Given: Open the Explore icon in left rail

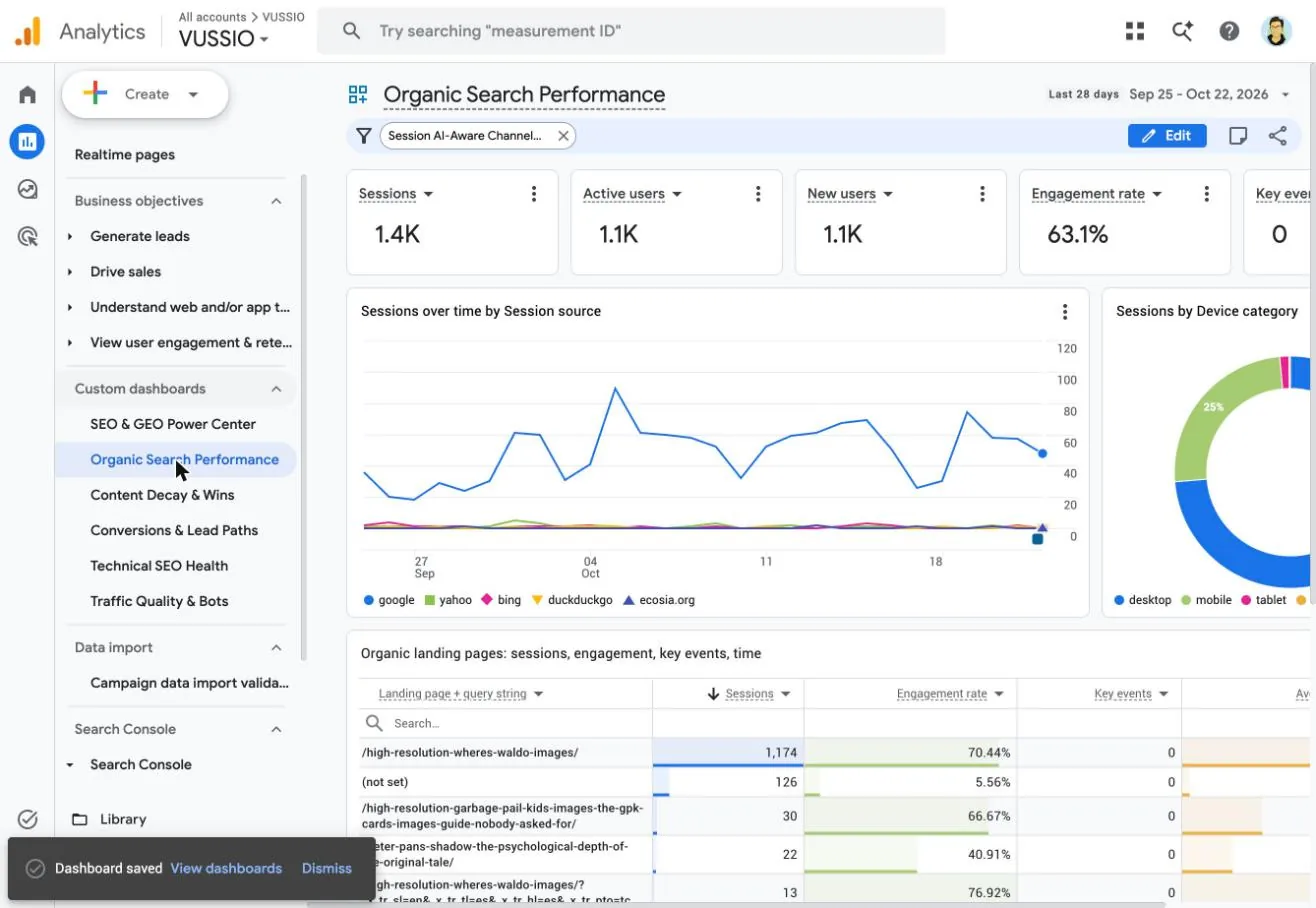Looking at the screenshot, I should (27, 189).
